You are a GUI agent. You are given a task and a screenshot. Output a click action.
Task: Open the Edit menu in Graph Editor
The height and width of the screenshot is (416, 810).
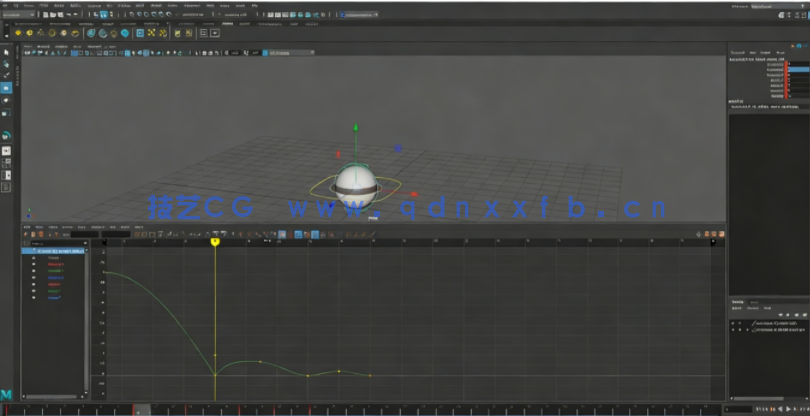tap(28, 227)
